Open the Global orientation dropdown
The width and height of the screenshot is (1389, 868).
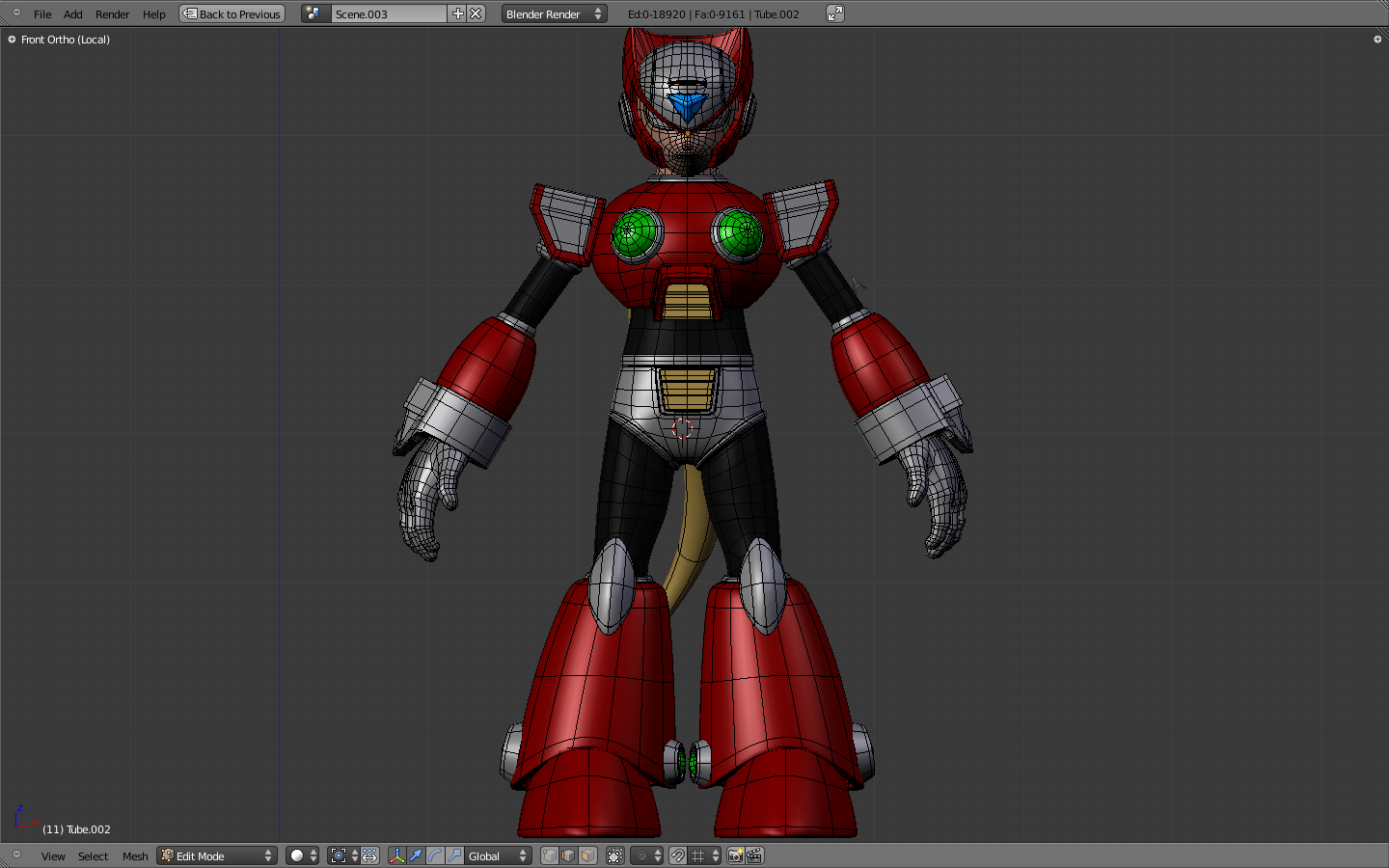498,855
